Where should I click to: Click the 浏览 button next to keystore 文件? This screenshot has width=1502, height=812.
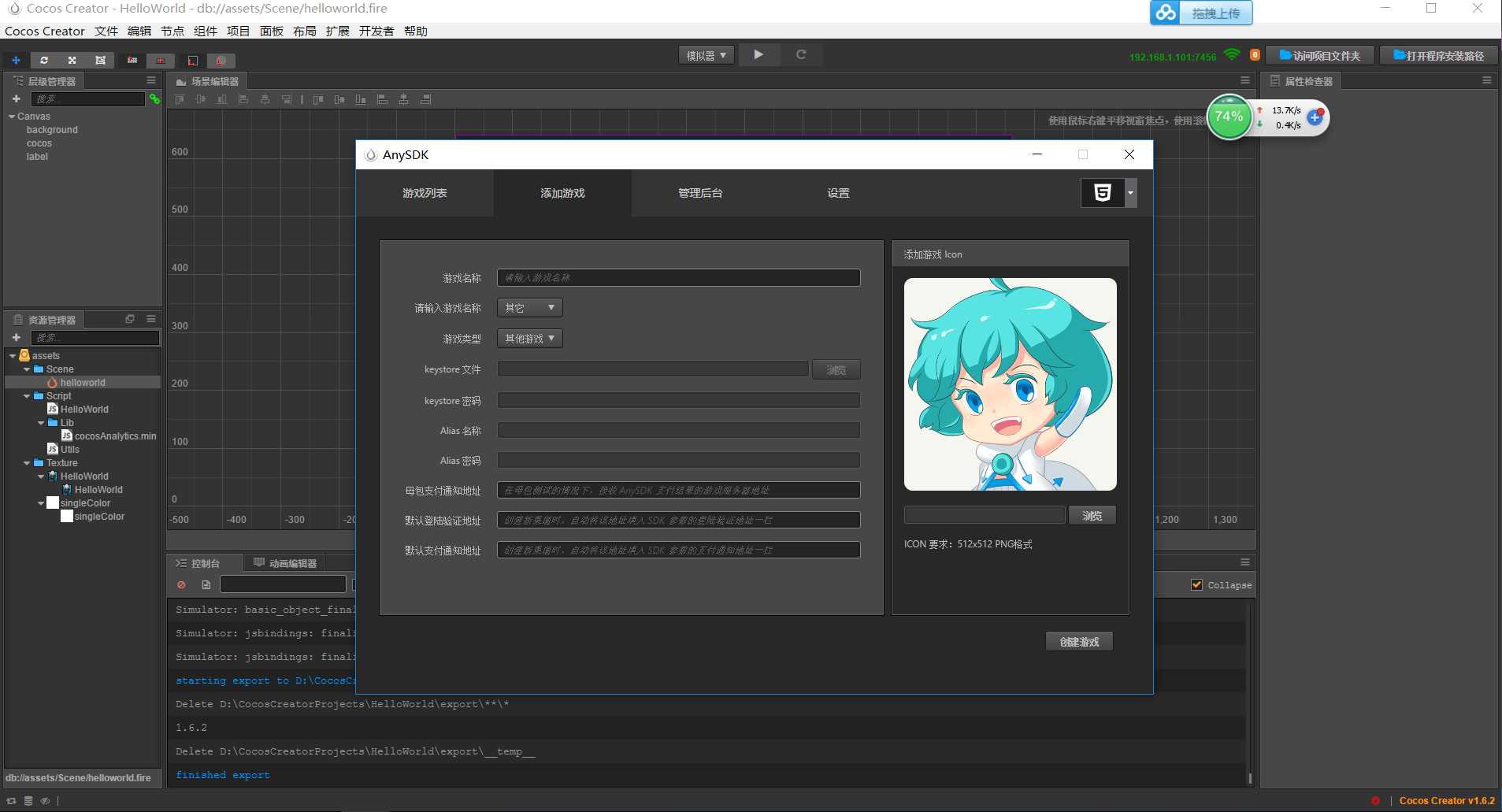click(836, 370)
